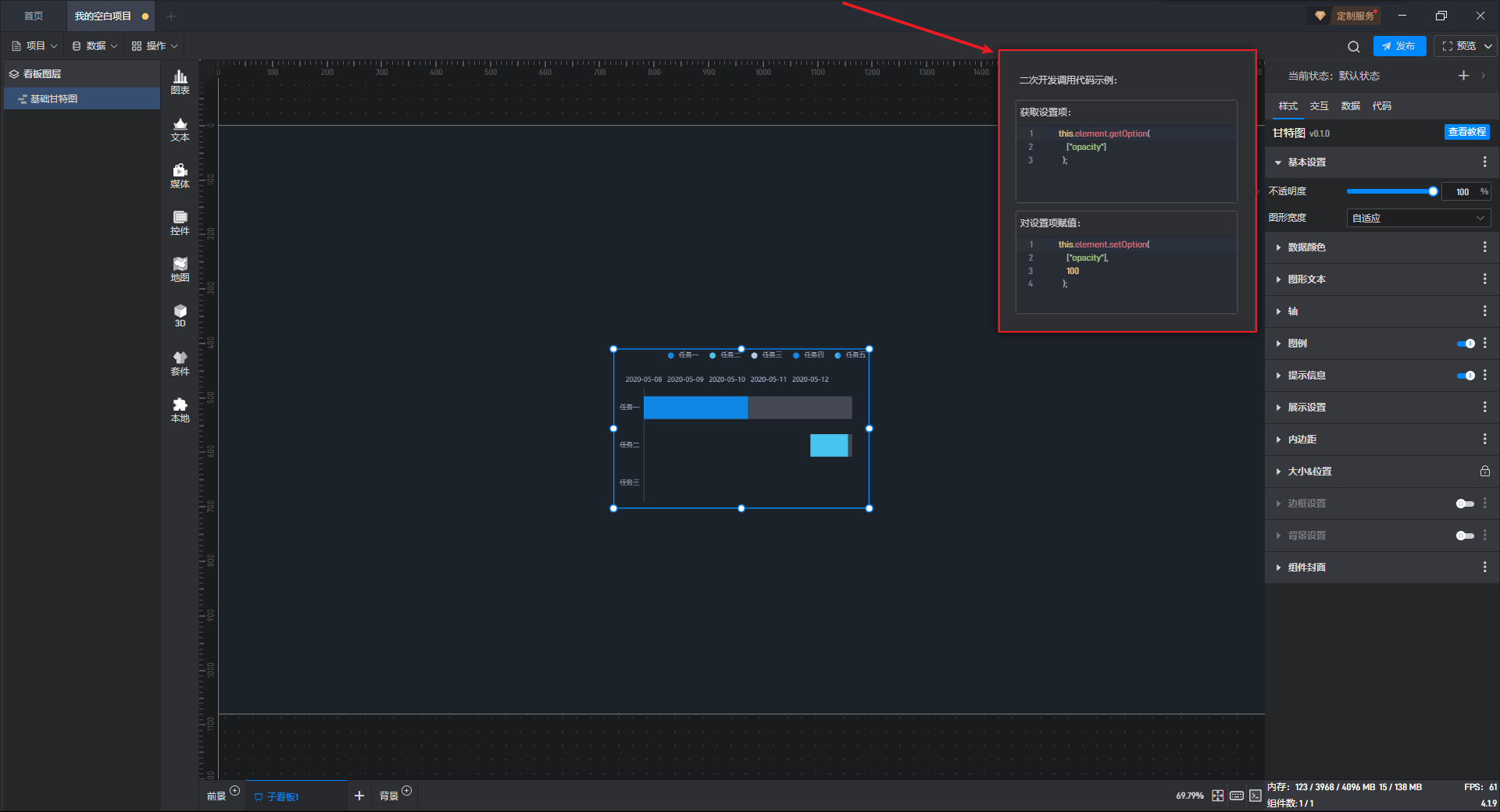Open the 项目 menu

[35, 46]
